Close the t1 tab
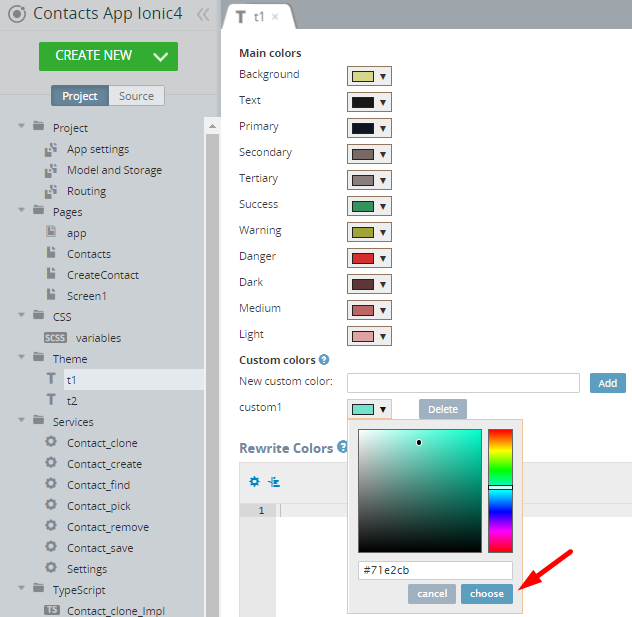 275,17
